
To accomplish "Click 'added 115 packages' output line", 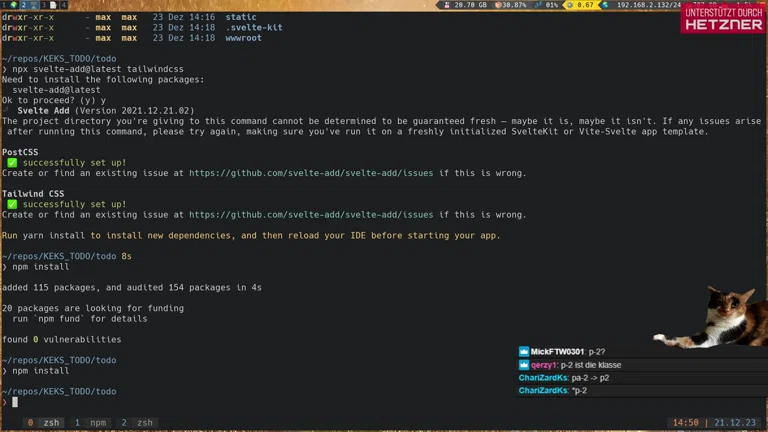I will pyautogui.click(x=132, y=288).
